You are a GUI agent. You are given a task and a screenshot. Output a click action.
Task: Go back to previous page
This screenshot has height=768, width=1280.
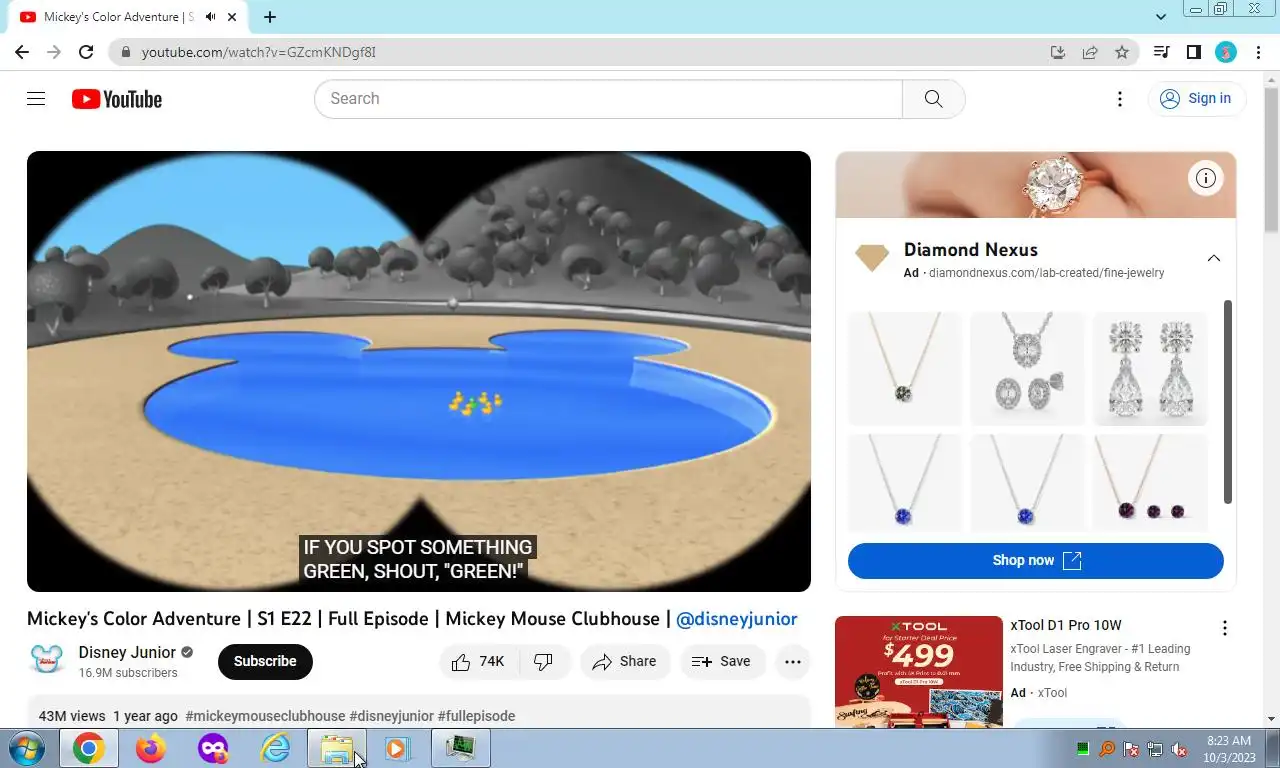[x=22, y=52]
